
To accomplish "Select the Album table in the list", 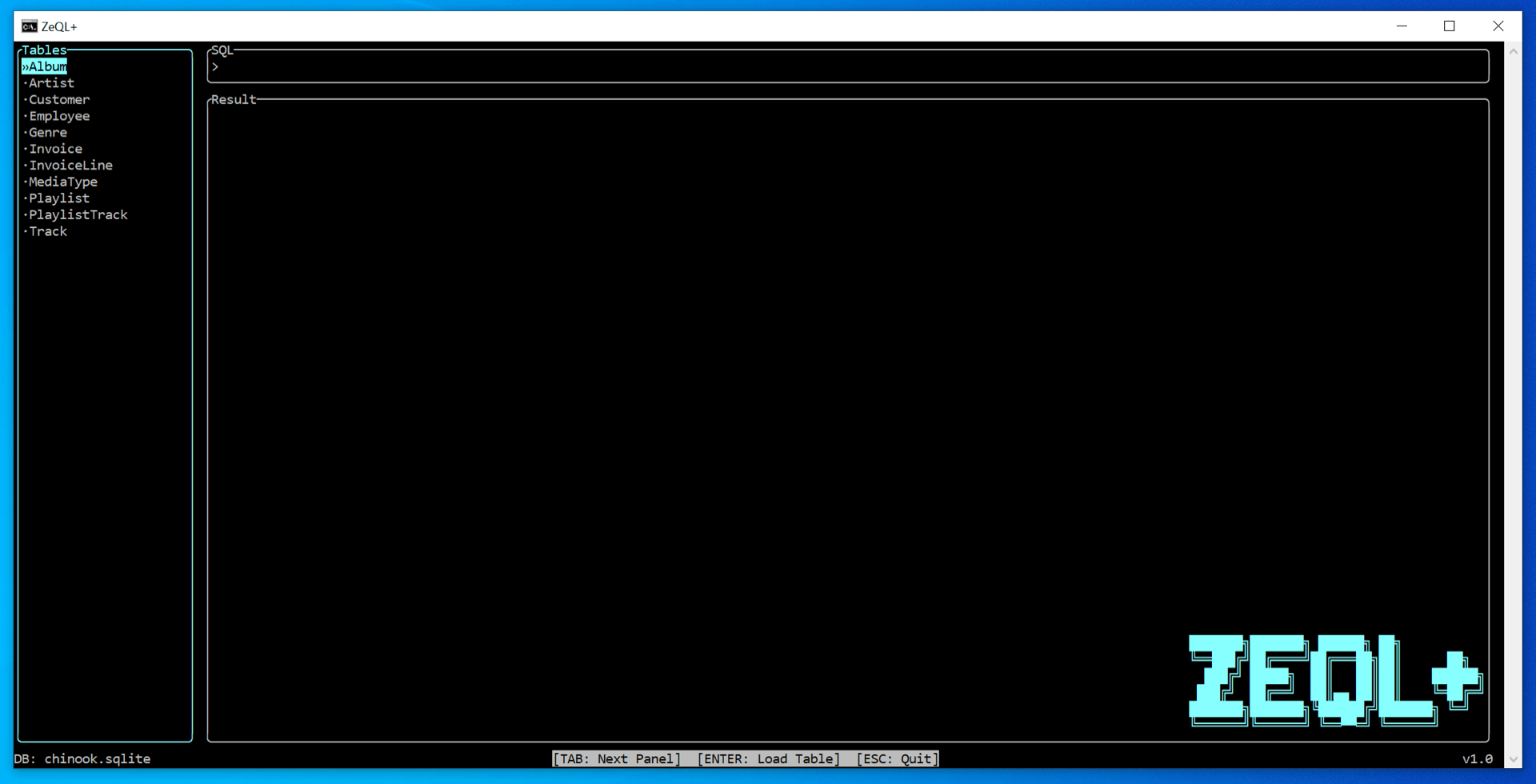I will 45,66.
